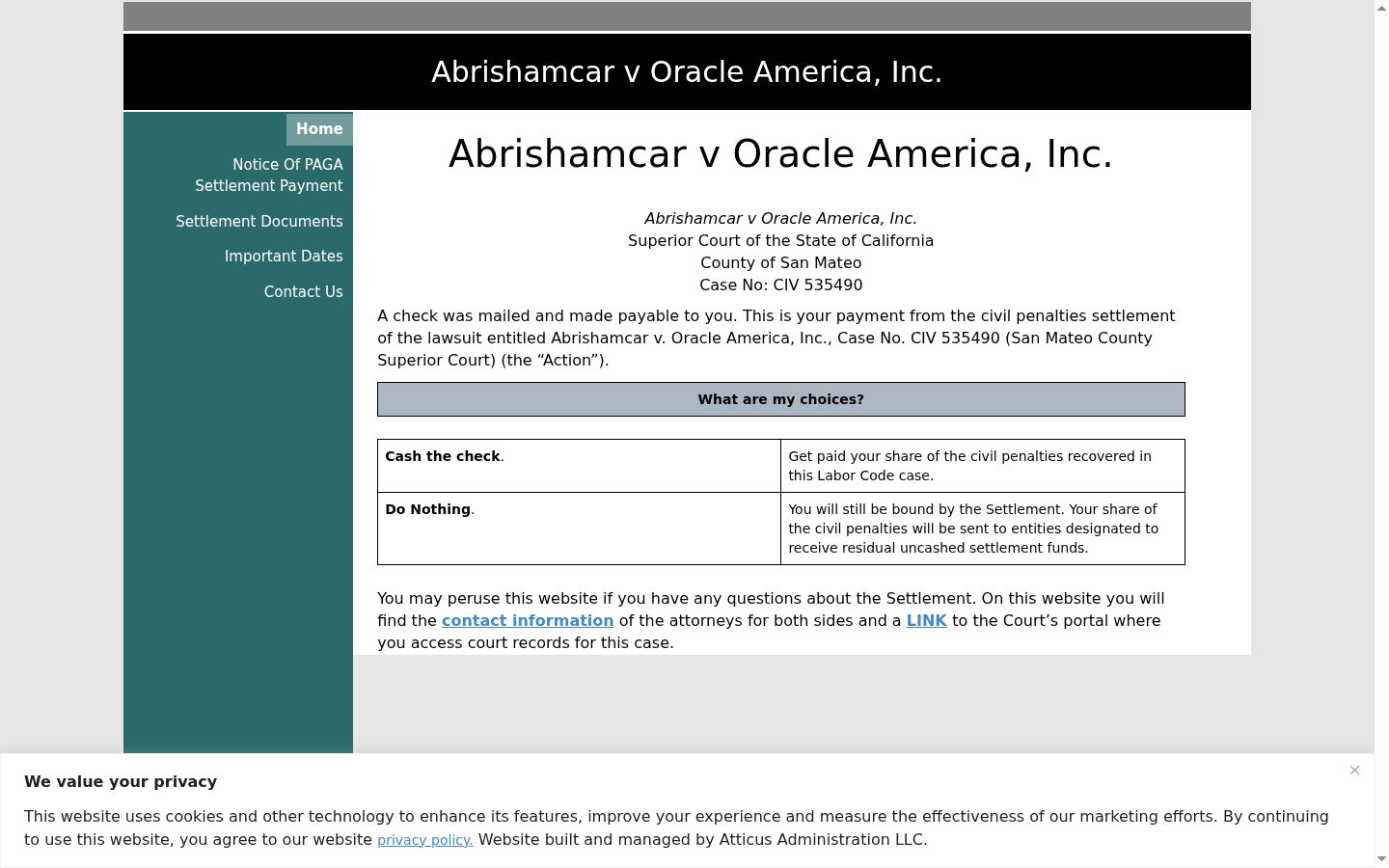Open the privacy policy link

tap(424, 840)
